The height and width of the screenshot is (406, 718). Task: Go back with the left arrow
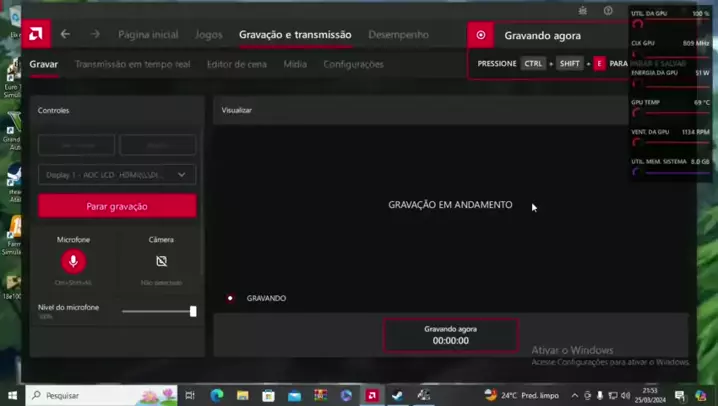65,34
